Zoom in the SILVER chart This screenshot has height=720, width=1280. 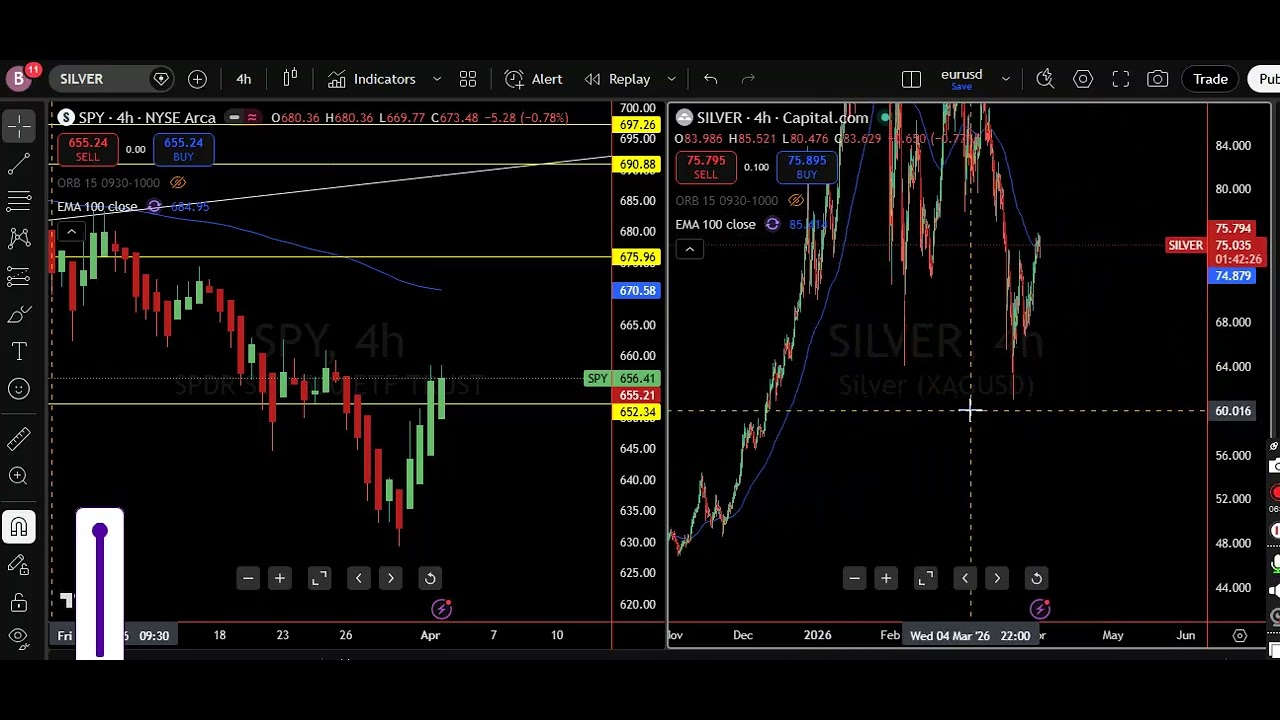pyautogui.click(x=886, y=578)
